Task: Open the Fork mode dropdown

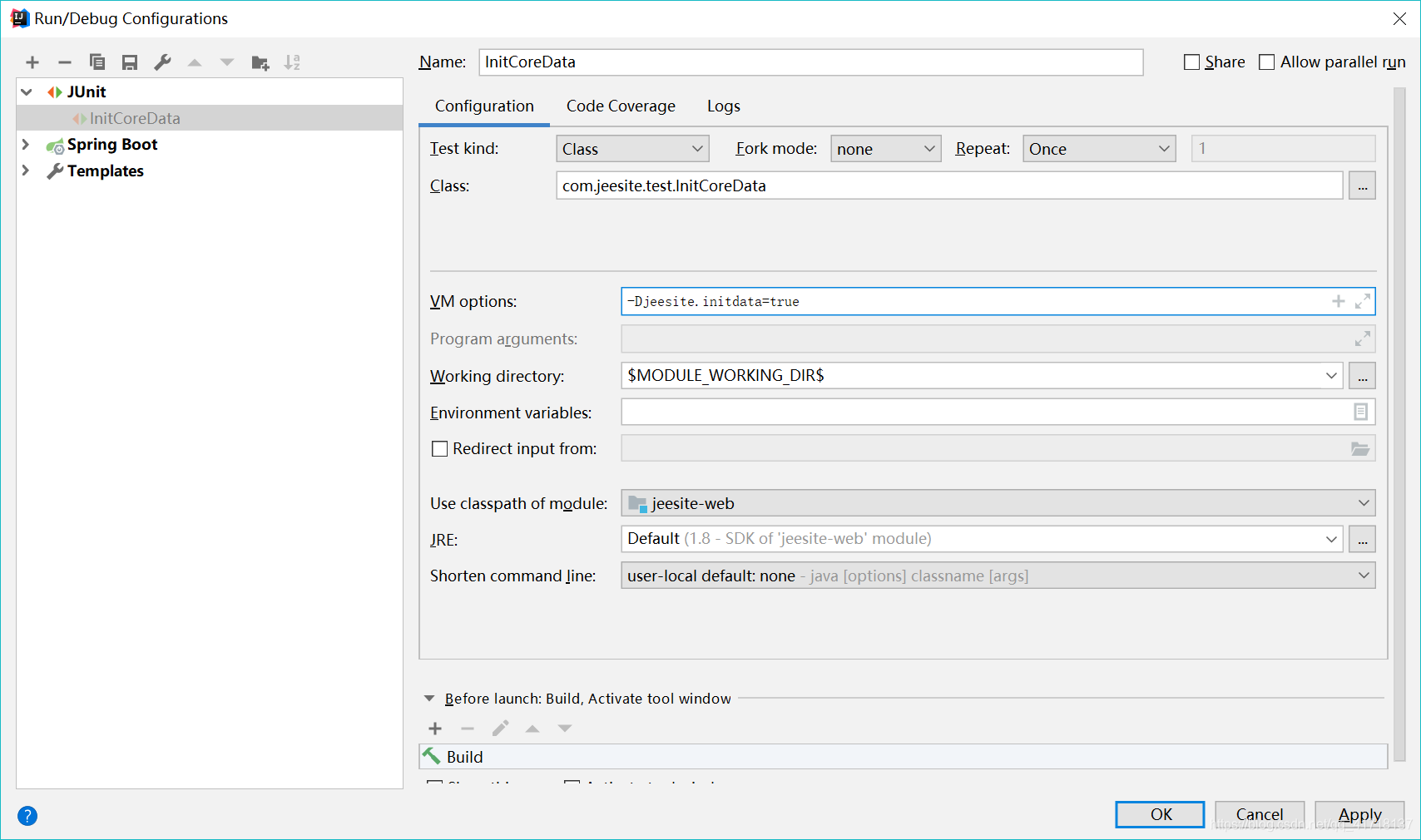Action: point(885,149)
